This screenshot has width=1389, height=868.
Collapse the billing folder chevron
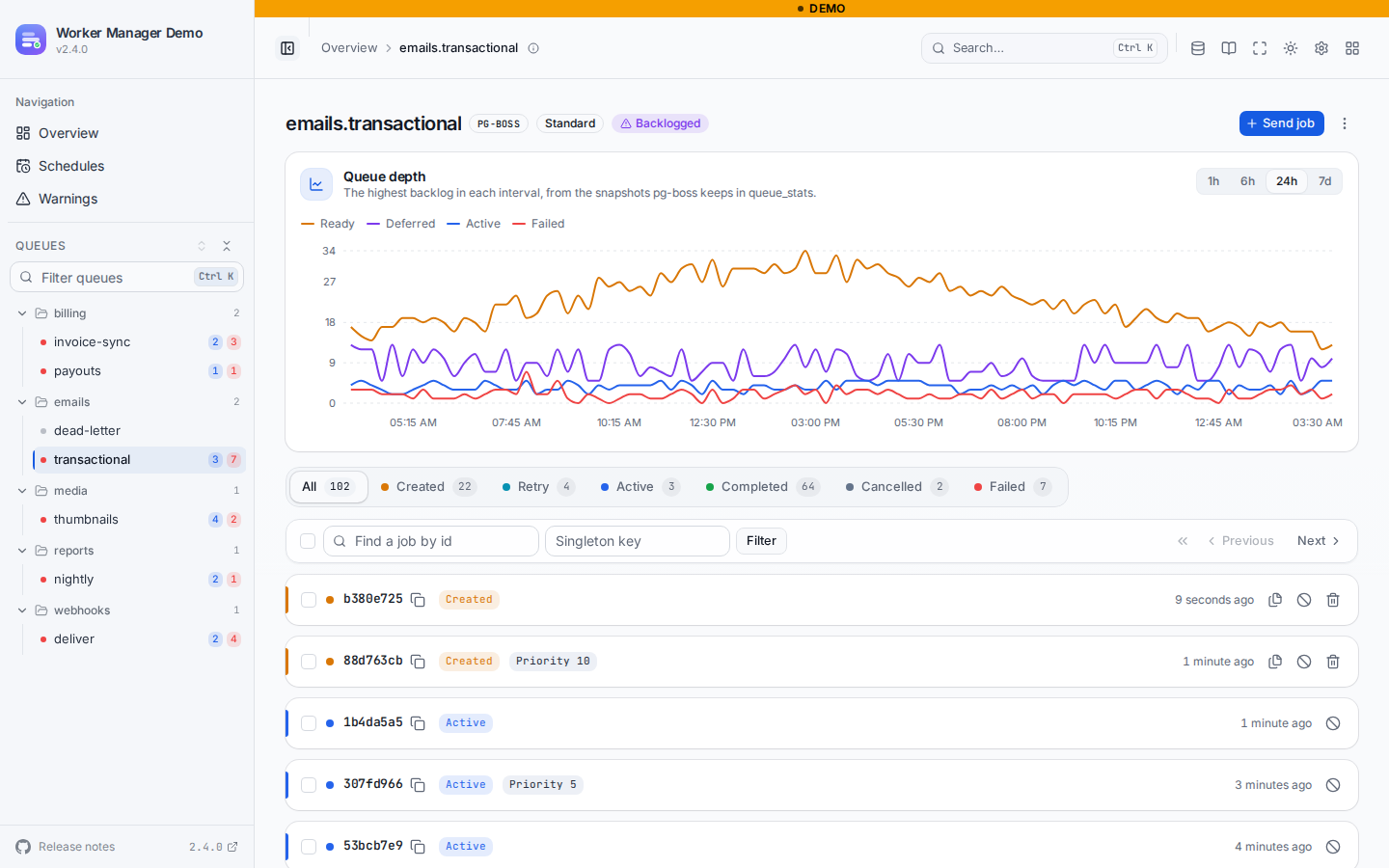(x=22, y=313)
